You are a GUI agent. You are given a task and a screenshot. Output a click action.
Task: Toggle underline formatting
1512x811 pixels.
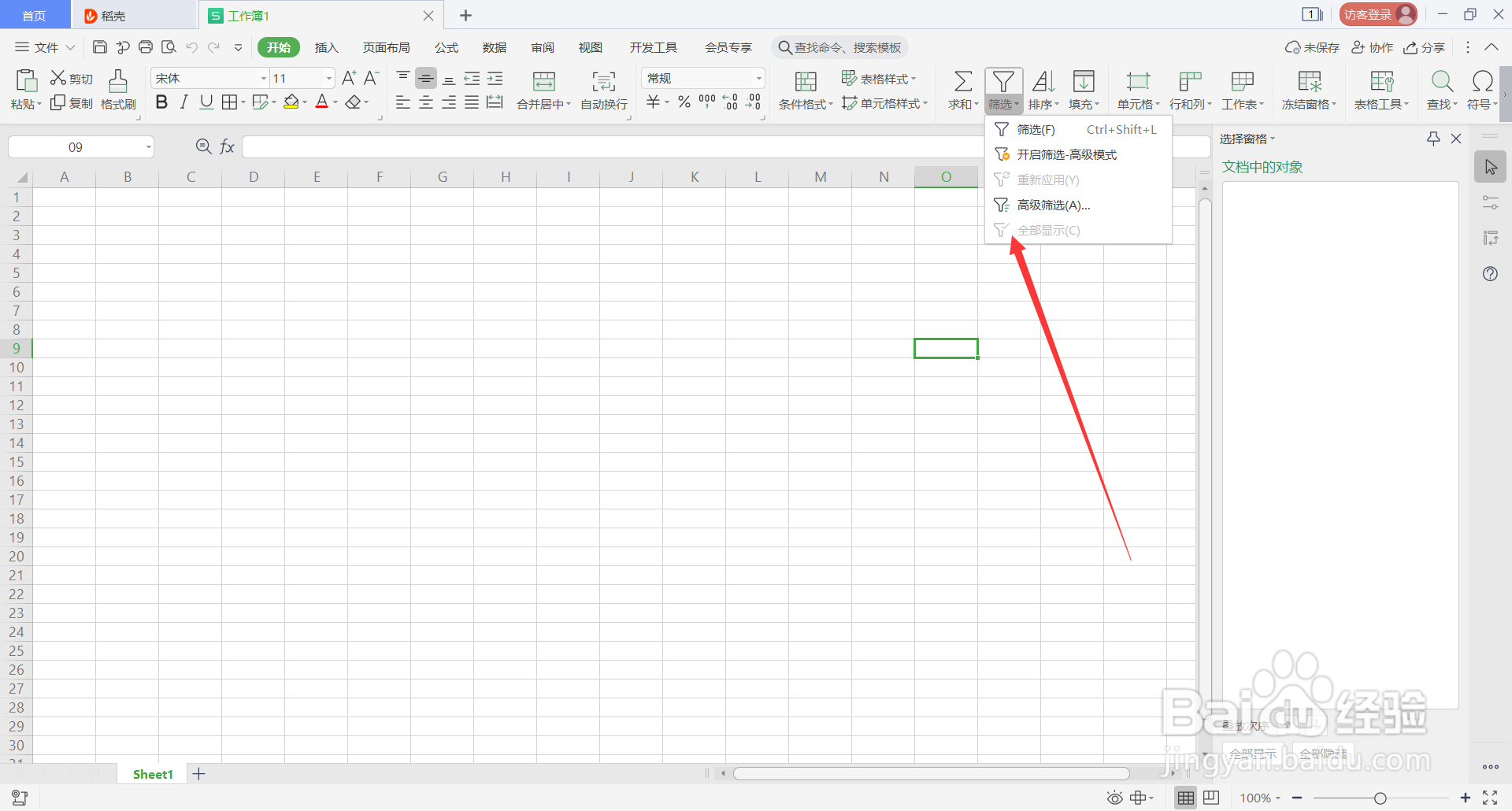(x=206, y=102)
